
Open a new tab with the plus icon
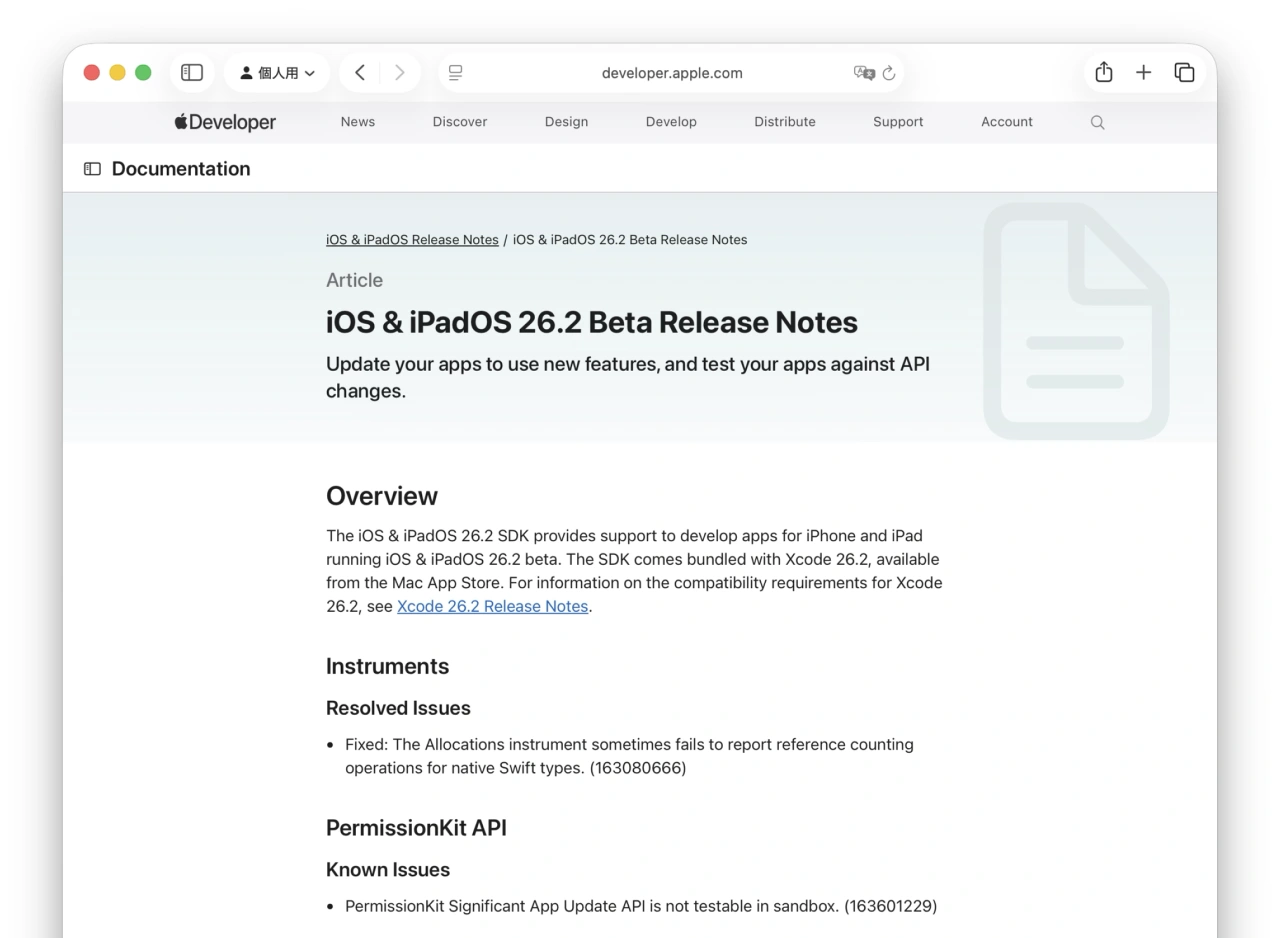tap(1143, 72)
